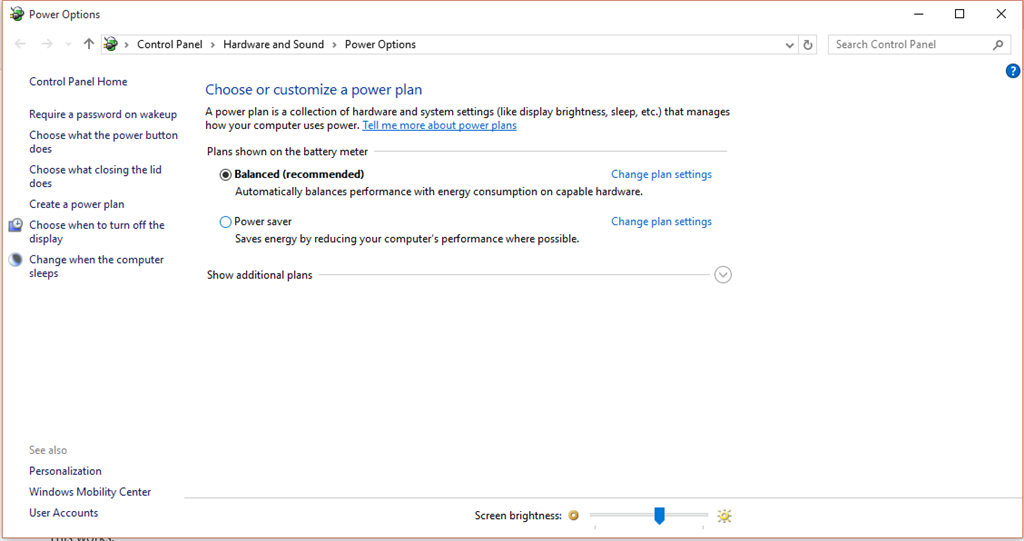Open Tell me more about power plans
Image resolution: width=1024 pixels, height=541 pixels.
point(440,125)
